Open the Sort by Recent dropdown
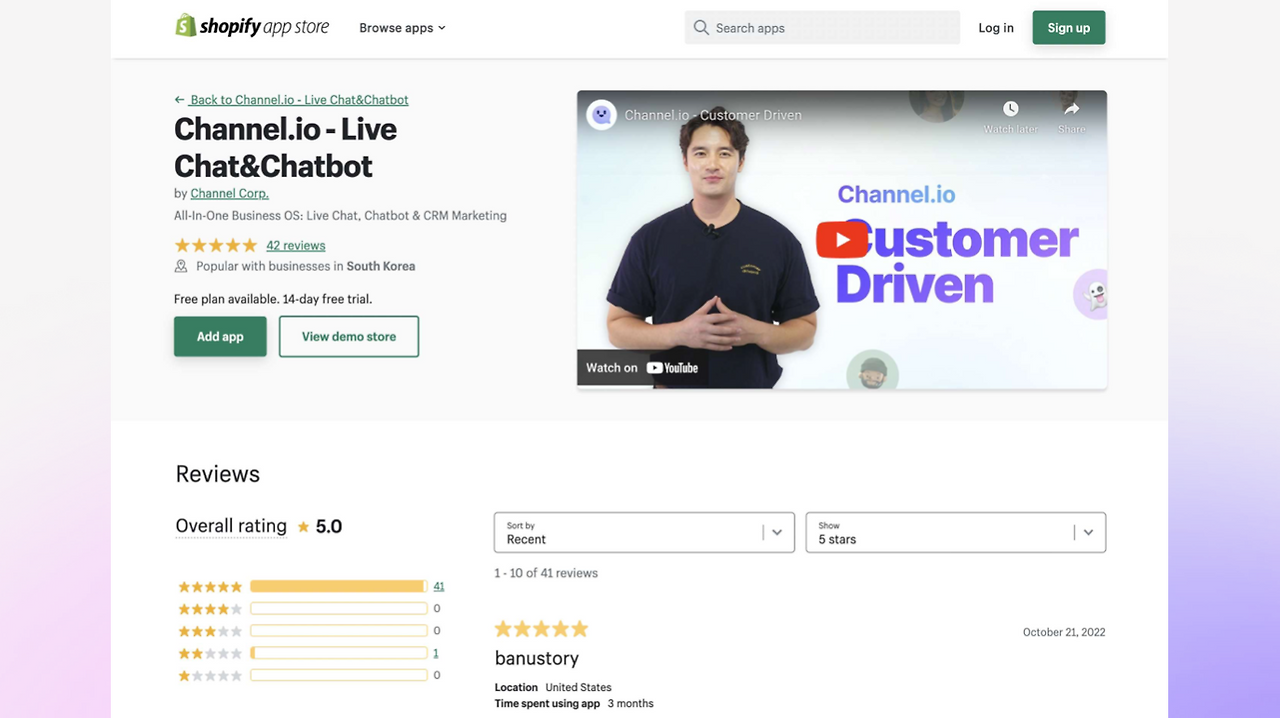Screen dimensions: 1280x718 click(x=644, y=533)
